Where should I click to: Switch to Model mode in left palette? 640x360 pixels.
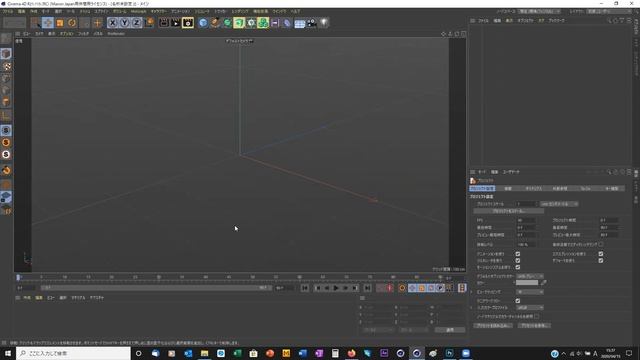click(x=6, y=54)
